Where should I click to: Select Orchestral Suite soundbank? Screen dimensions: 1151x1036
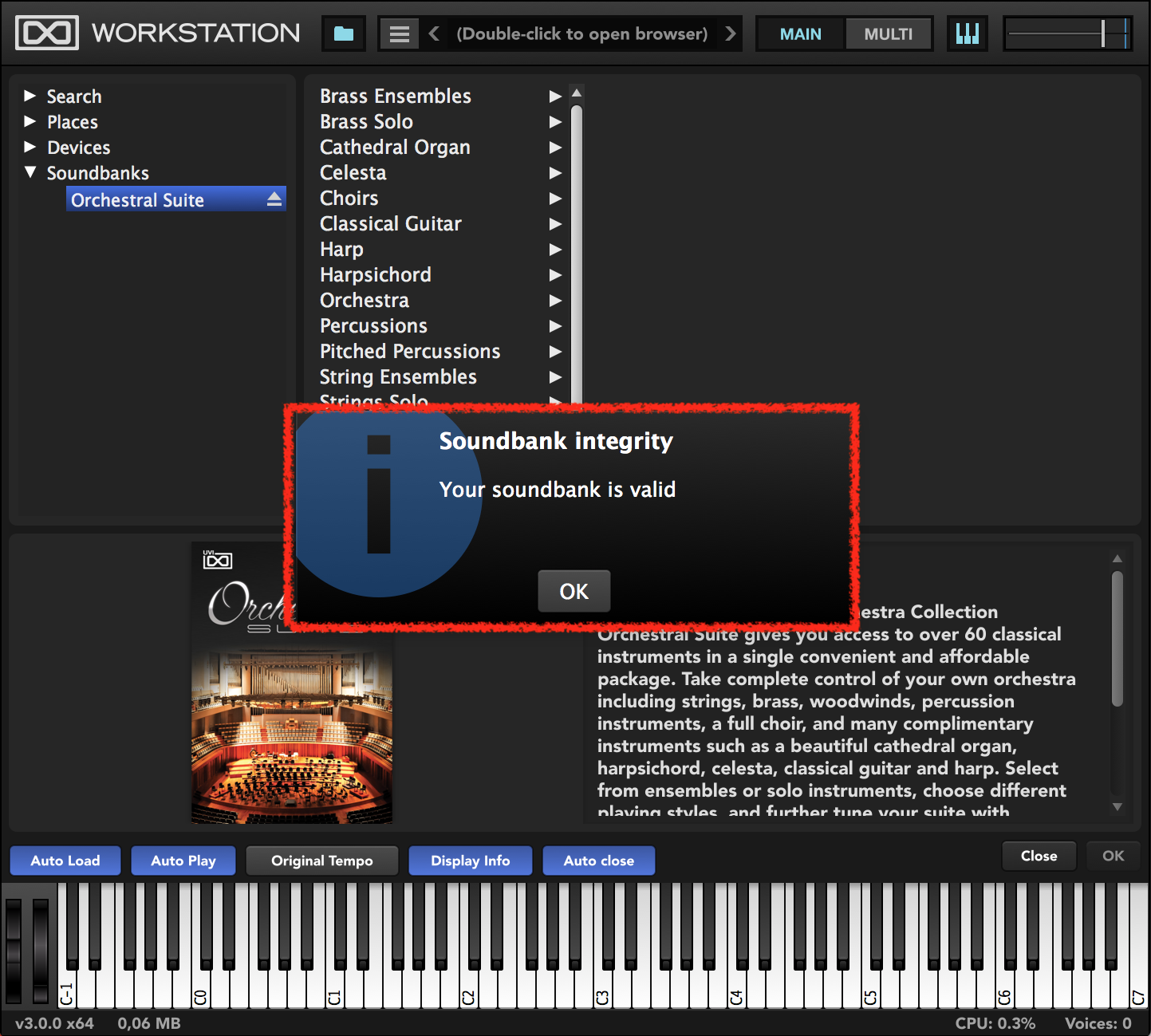[175, 199]
